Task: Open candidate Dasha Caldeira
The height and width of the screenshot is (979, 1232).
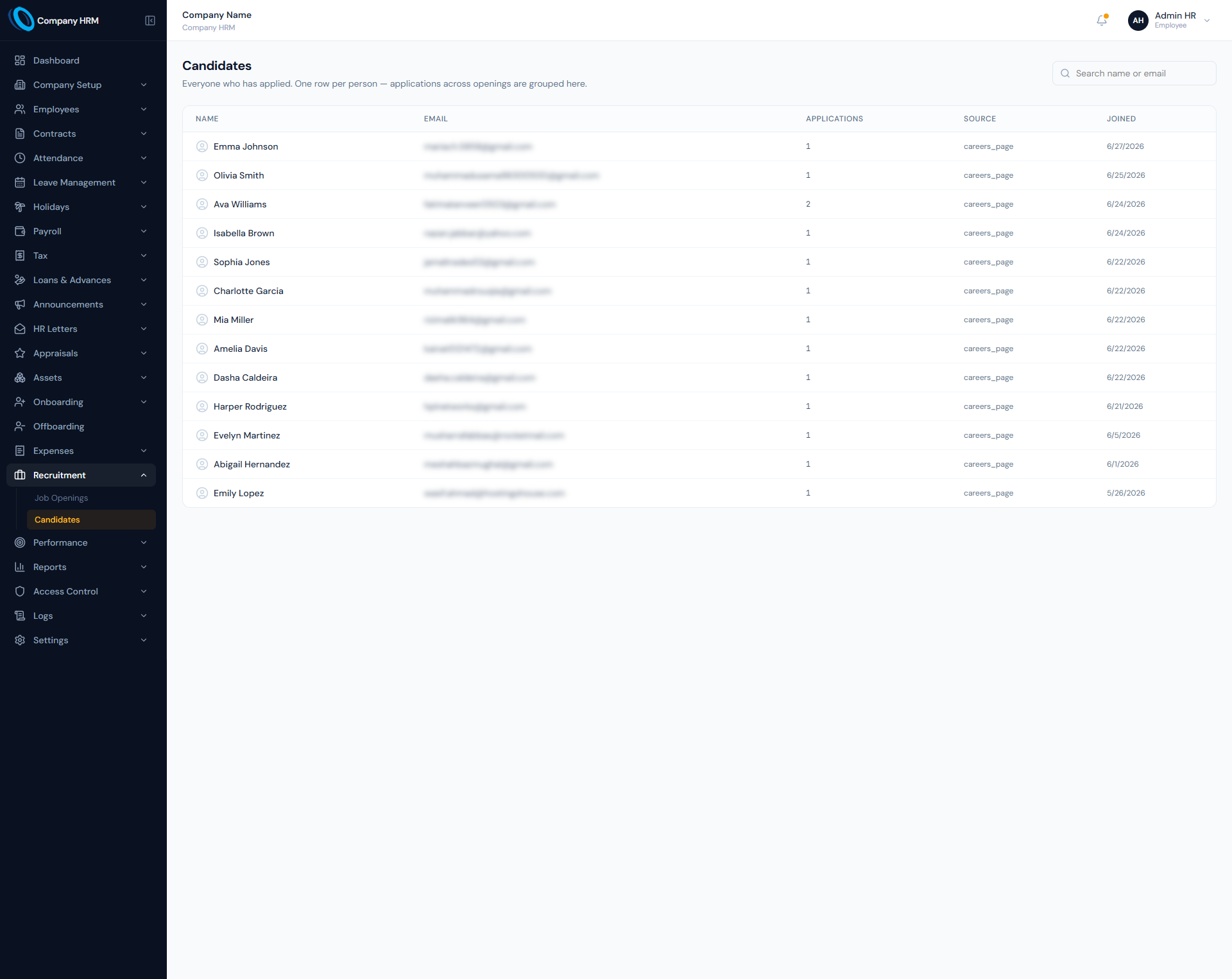Action: point(245,377)
